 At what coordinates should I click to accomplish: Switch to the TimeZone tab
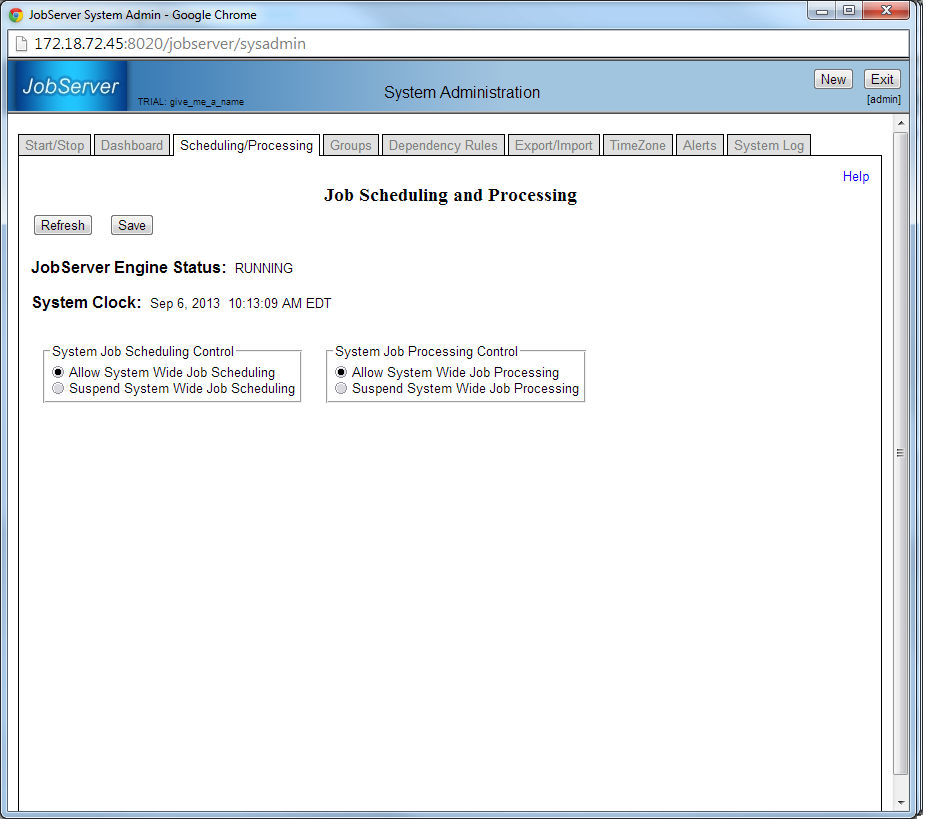coord(638,145)
